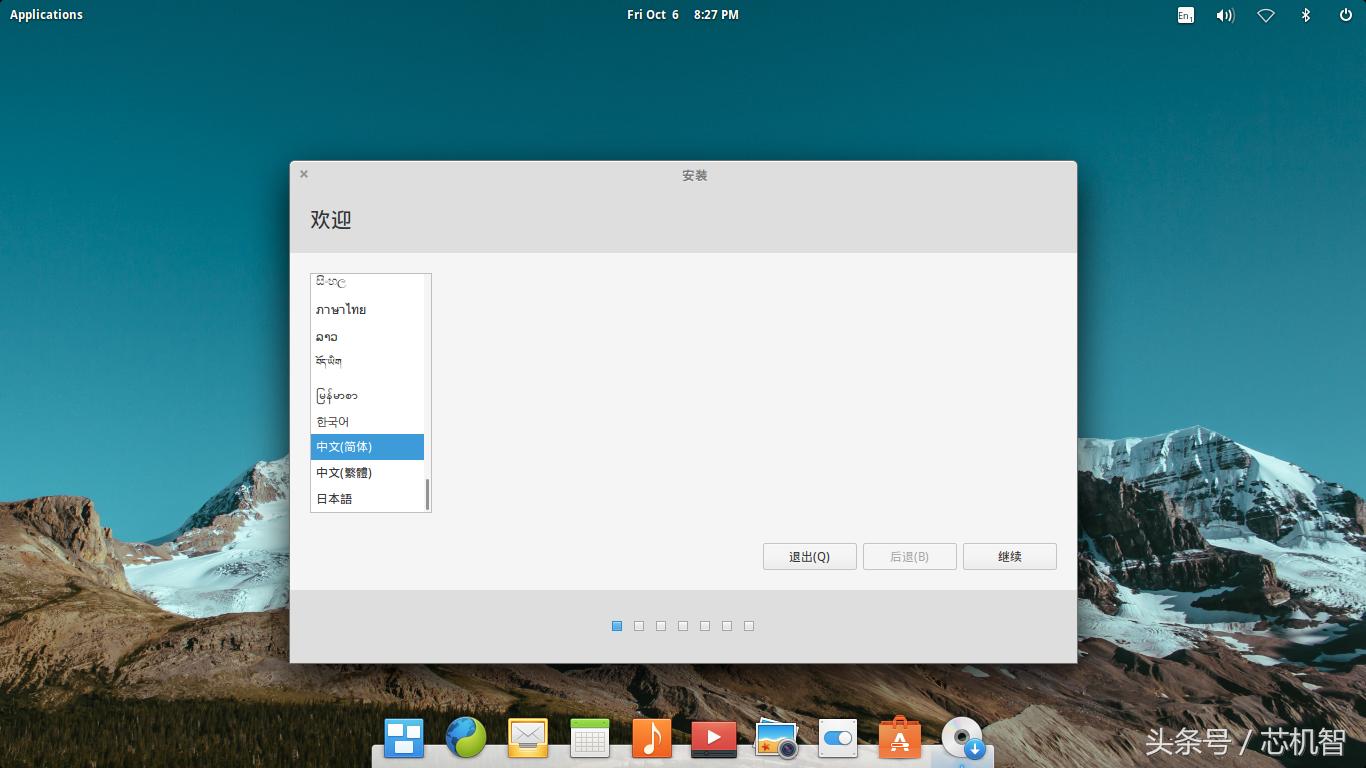This screenshot has width=1366, height=768.
Task: Open the Wi-Fi indicator in the panel
Action: point(1265,14)
